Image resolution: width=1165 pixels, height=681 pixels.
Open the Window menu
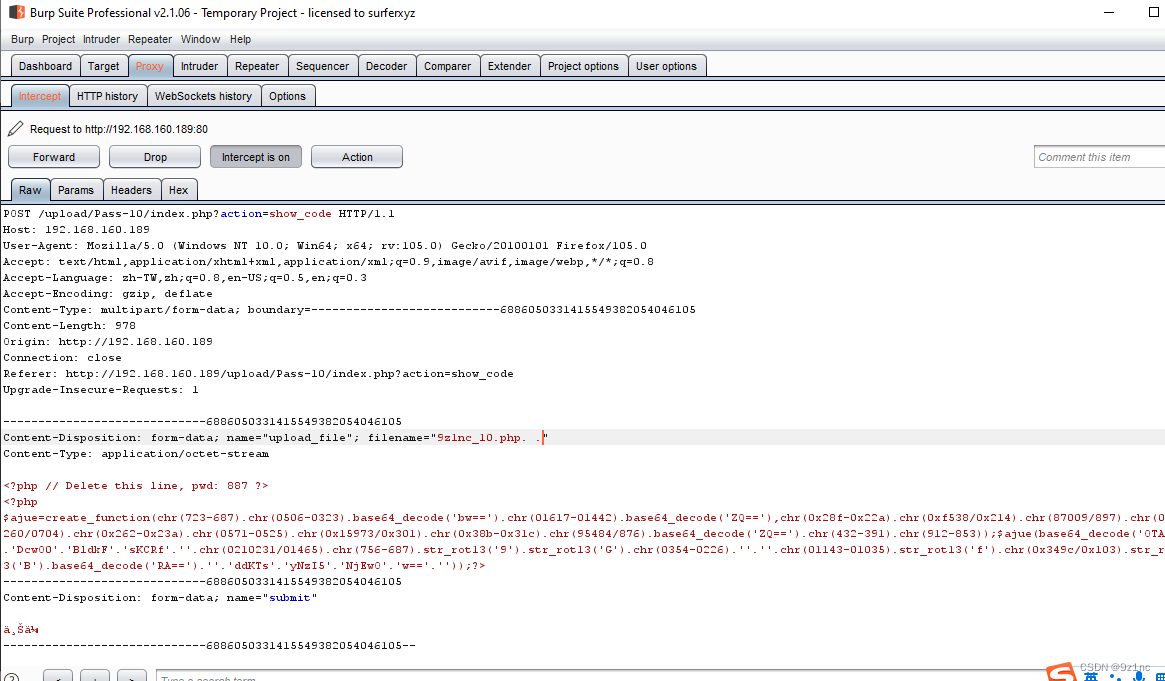click(x=201, y=39)
